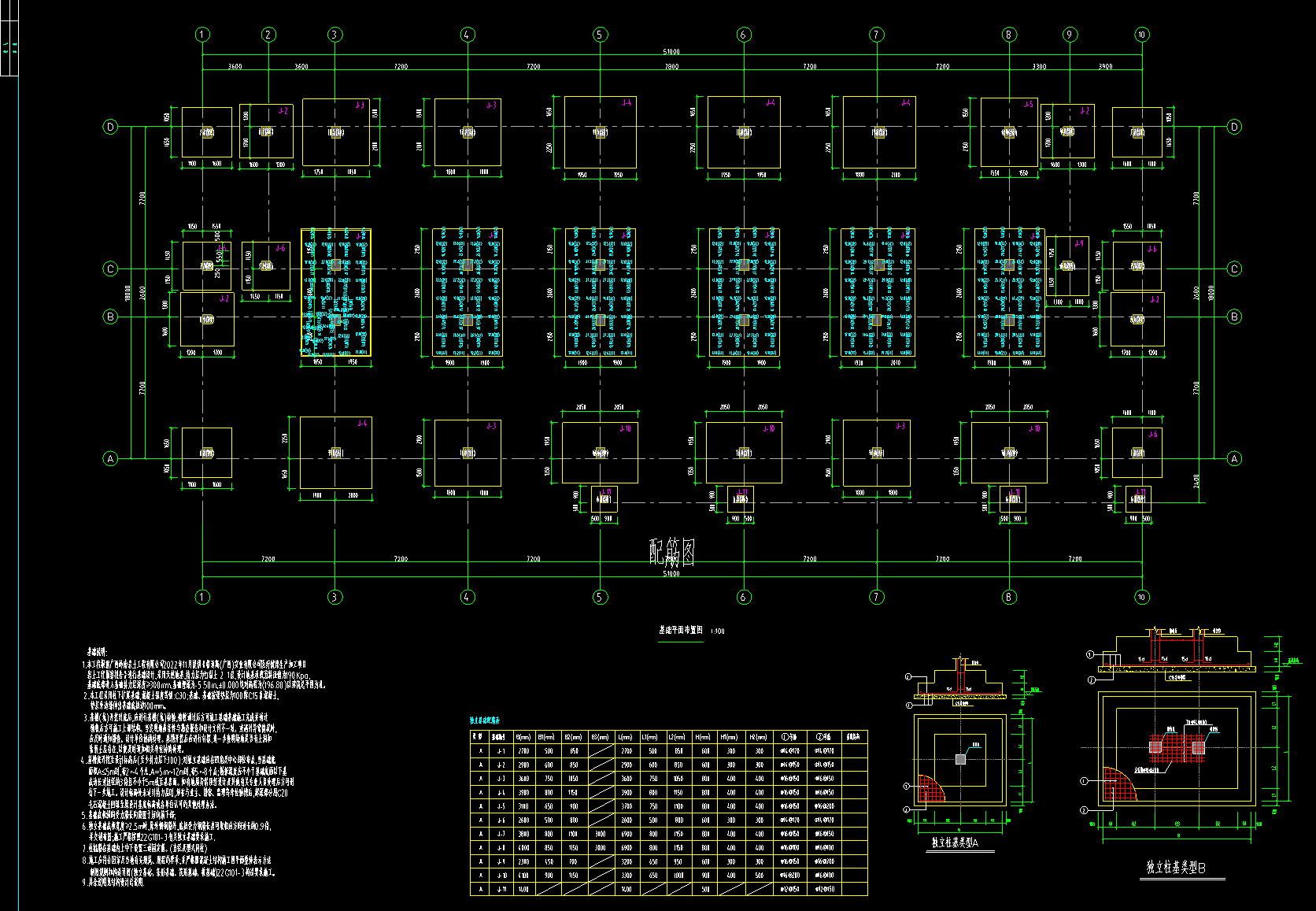Select the 独立柱基类型B detail title
The image size is (1316, 911).
pyautogui.click(x=1176, y=867)
